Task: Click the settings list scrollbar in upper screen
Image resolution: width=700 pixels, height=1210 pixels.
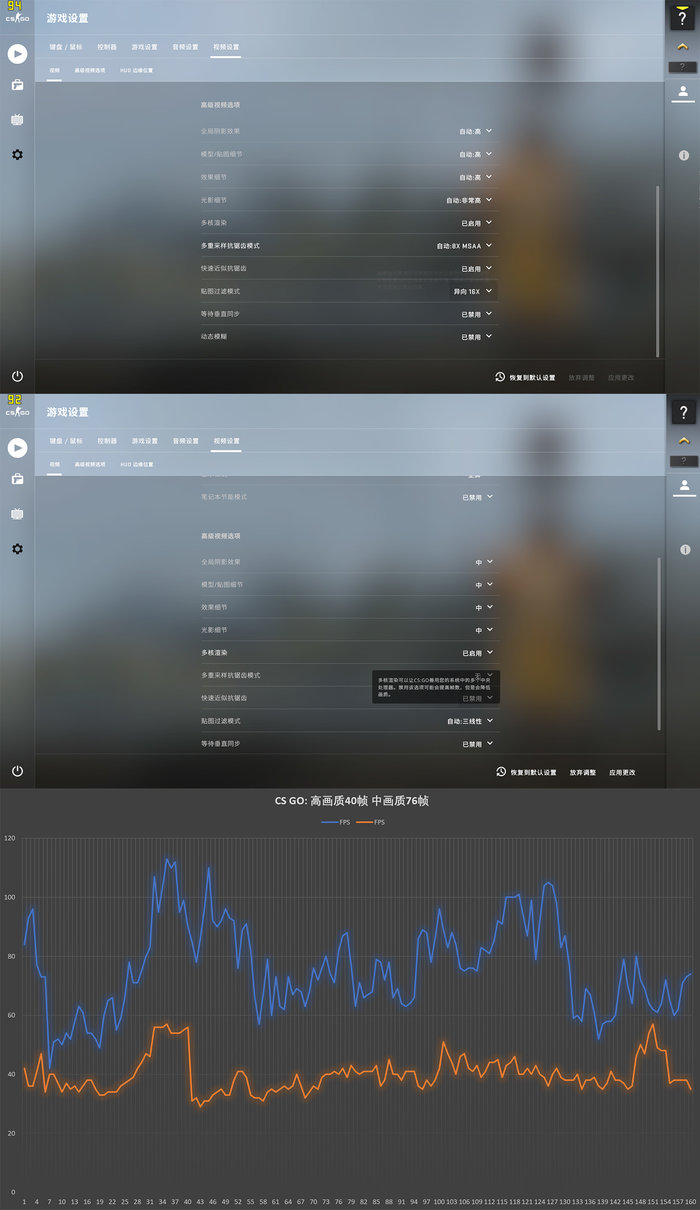Action: (x=658, y=270)
